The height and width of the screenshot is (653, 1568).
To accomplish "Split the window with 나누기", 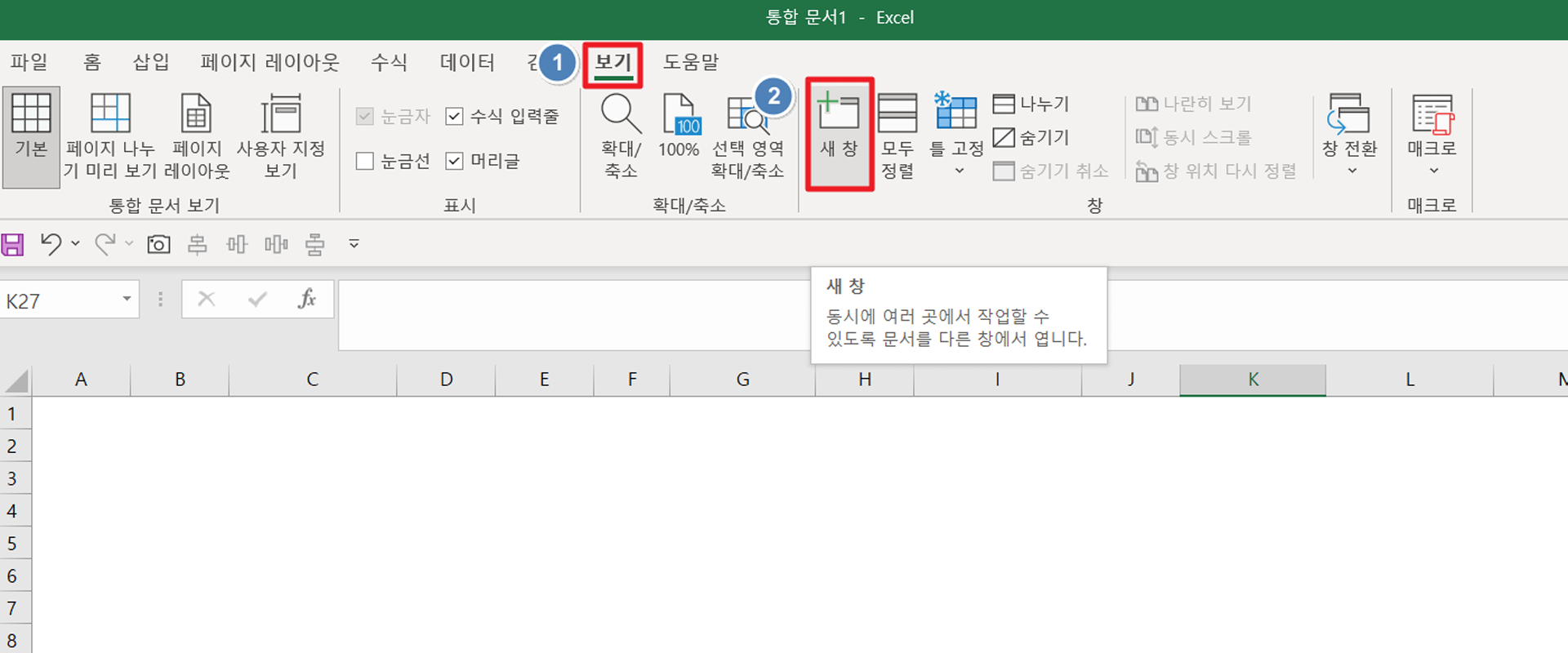I will point(1031,104).
